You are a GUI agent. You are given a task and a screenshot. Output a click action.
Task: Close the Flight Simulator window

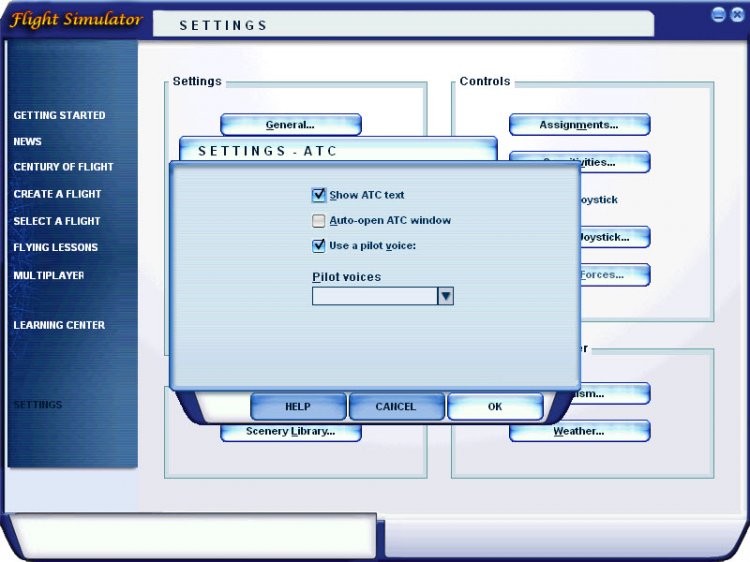735,15
